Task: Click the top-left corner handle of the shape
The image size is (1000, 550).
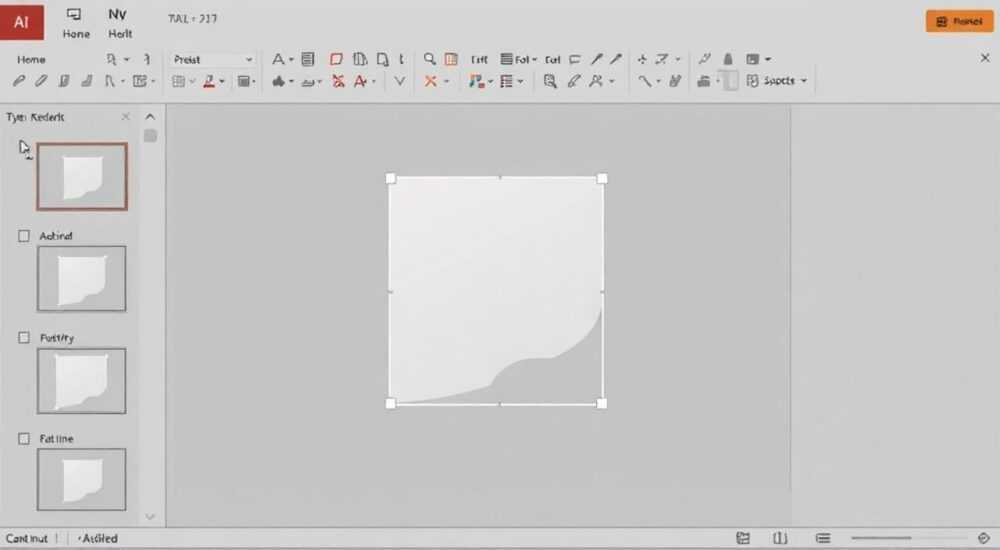Action: [390, 179]
